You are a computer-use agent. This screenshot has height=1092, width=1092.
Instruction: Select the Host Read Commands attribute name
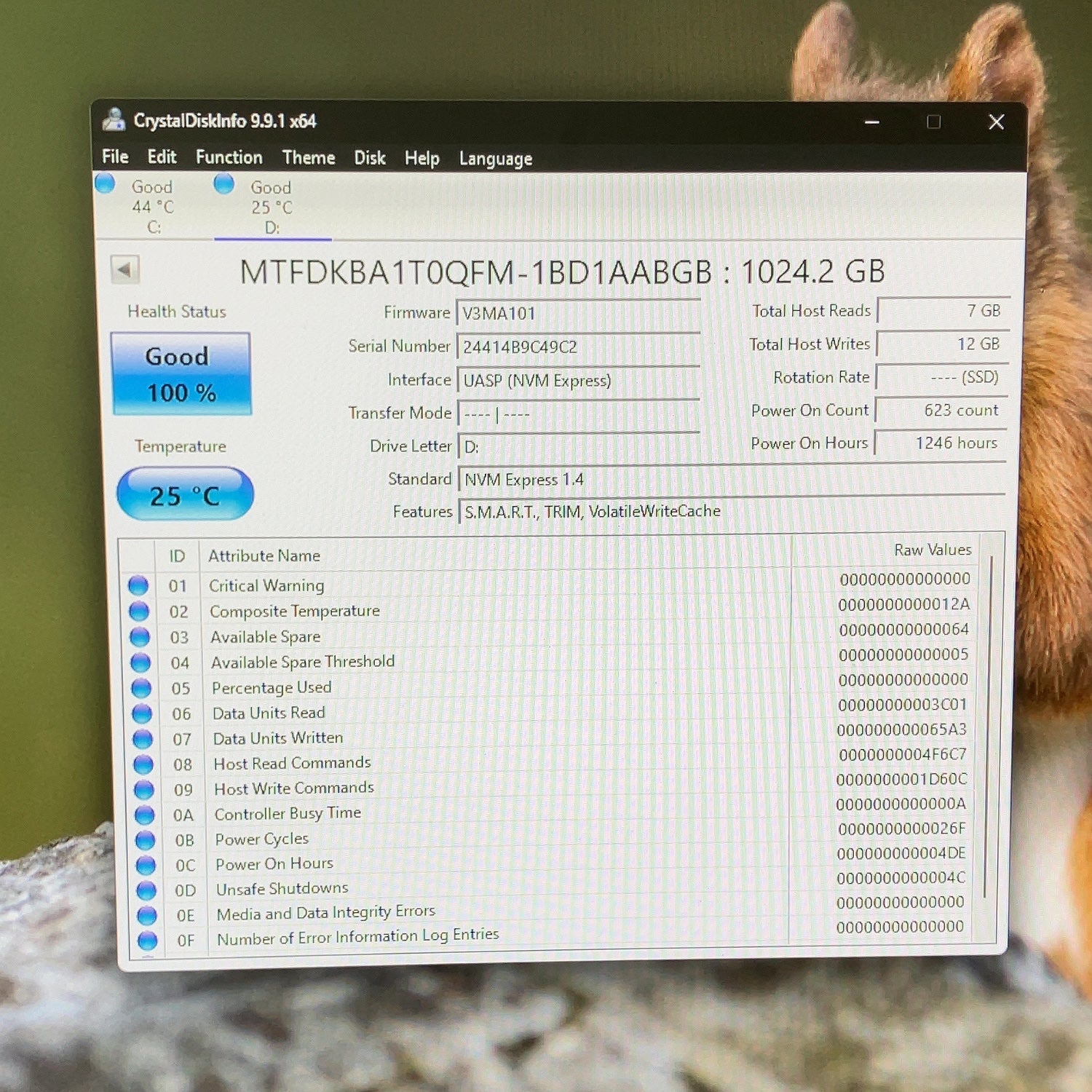click(293, 763)
